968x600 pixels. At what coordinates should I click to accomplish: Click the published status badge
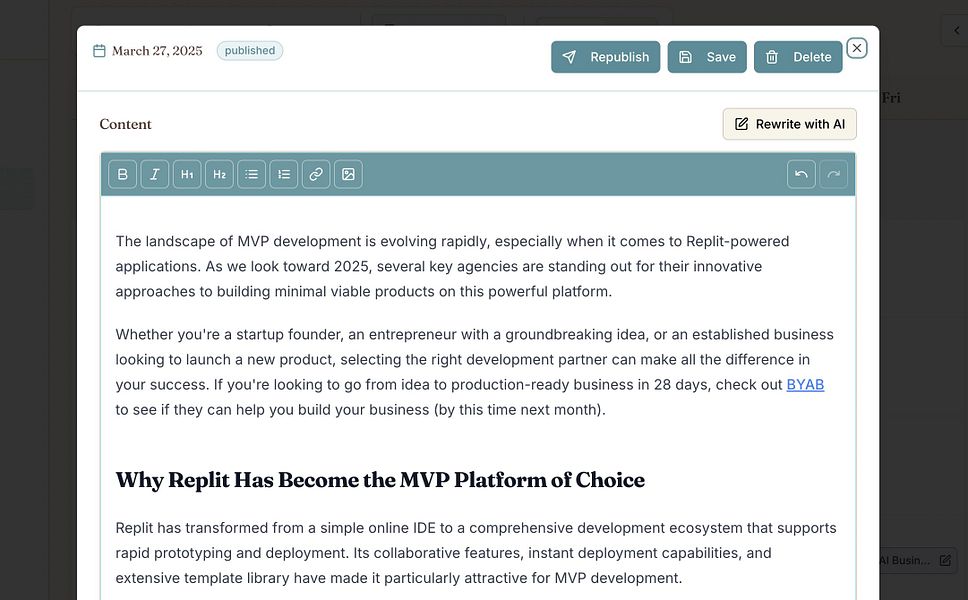tap(249, 50)
